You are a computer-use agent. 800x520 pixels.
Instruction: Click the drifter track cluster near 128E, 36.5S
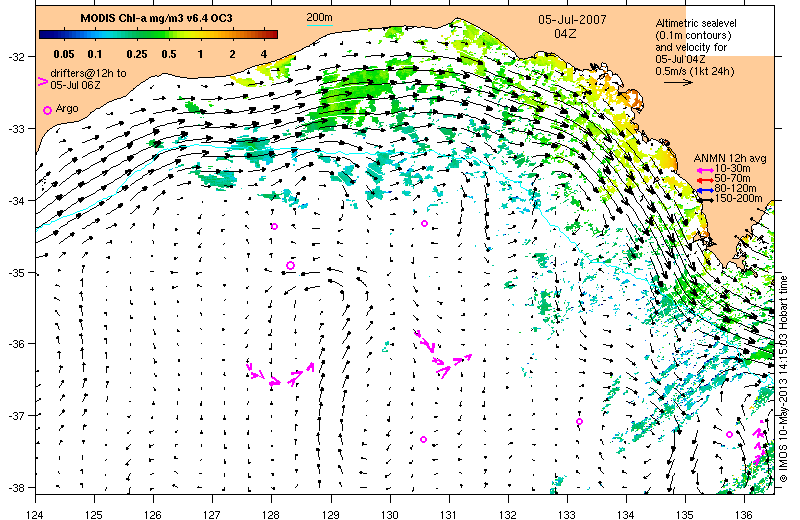click(x=281, y=375)
